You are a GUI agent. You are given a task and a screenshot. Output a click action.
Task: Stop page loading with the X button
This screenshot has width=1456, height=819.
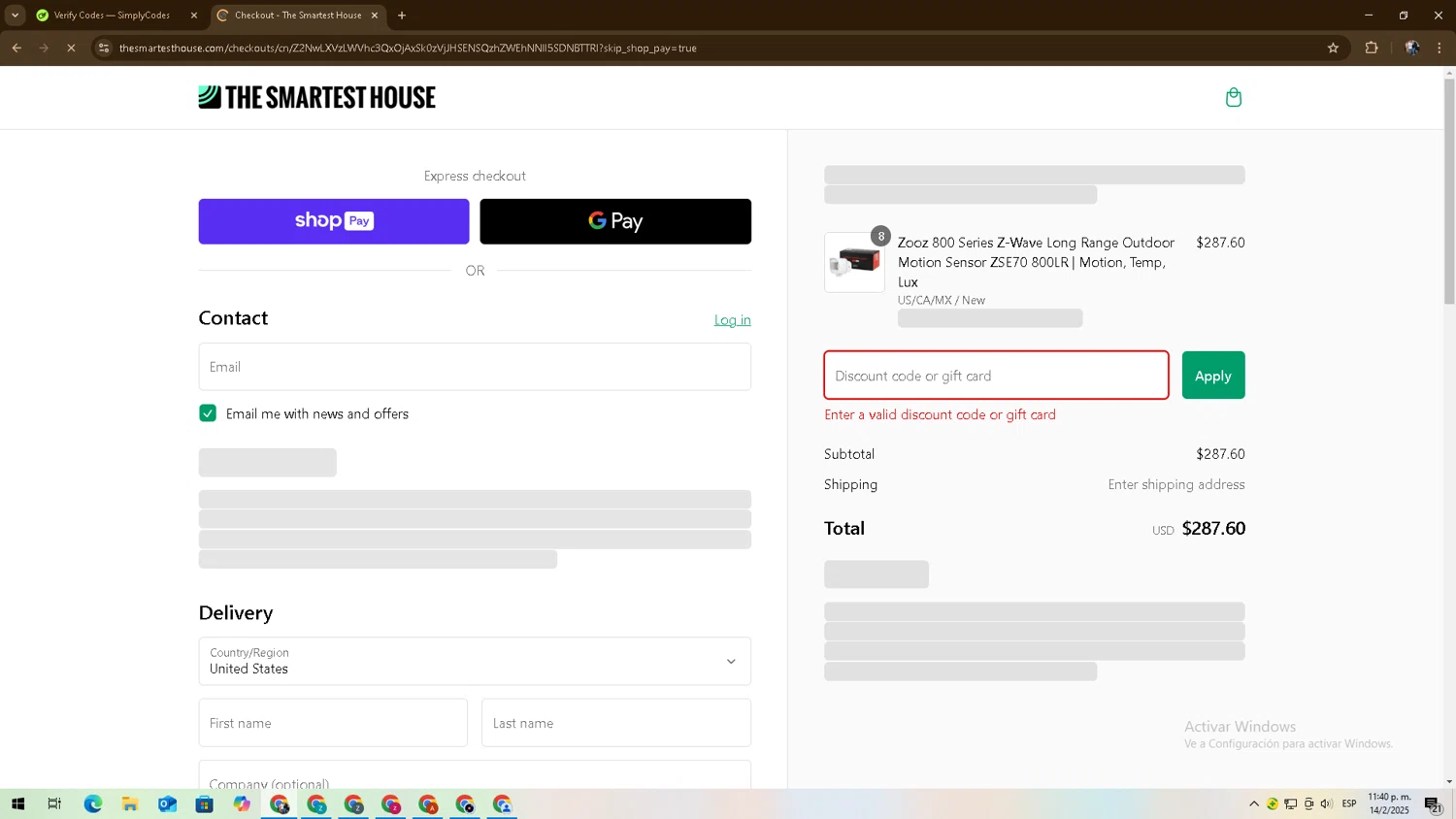[71, 48]
